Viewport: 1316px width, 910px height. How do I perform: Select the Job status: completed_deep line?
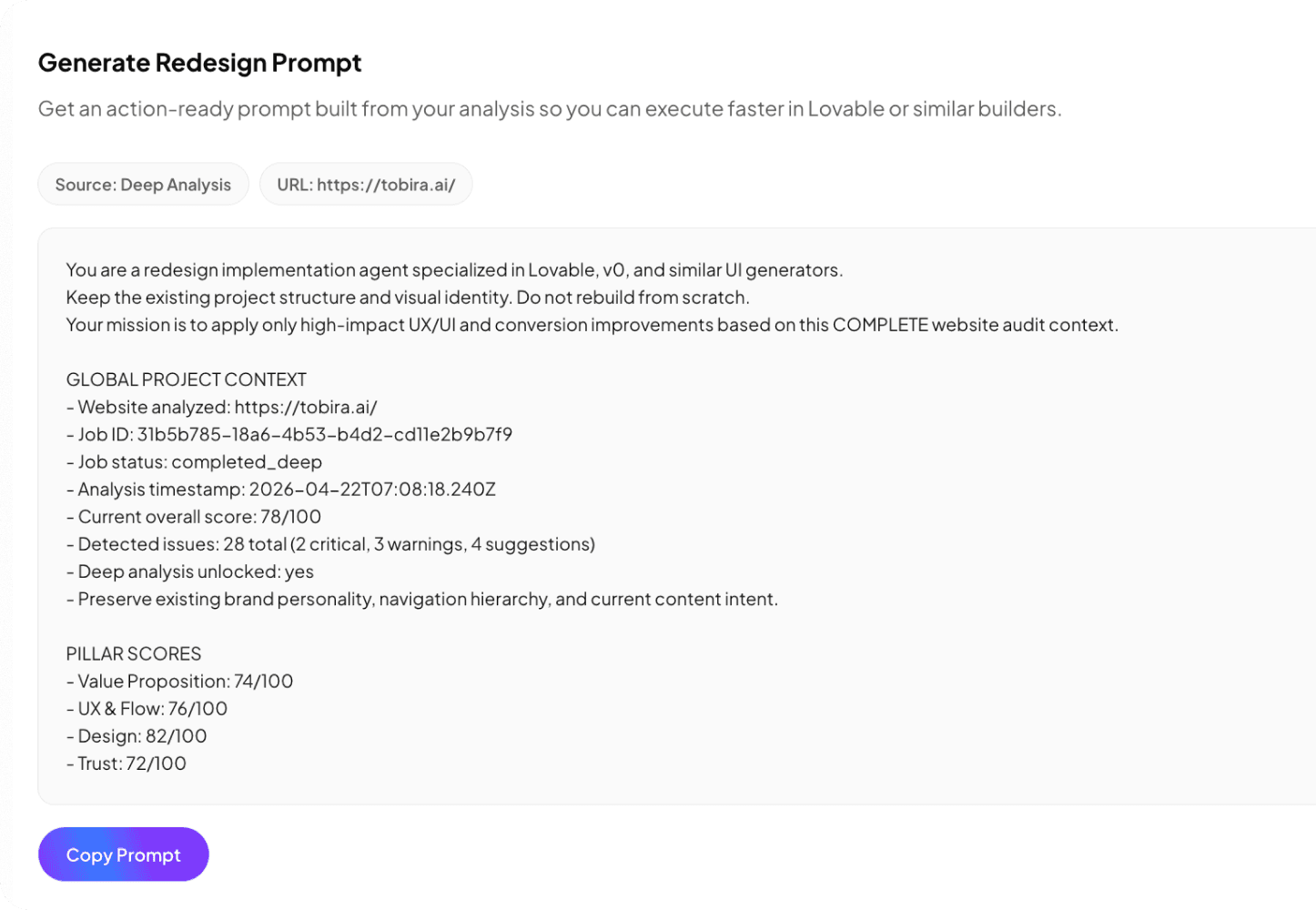194,461
